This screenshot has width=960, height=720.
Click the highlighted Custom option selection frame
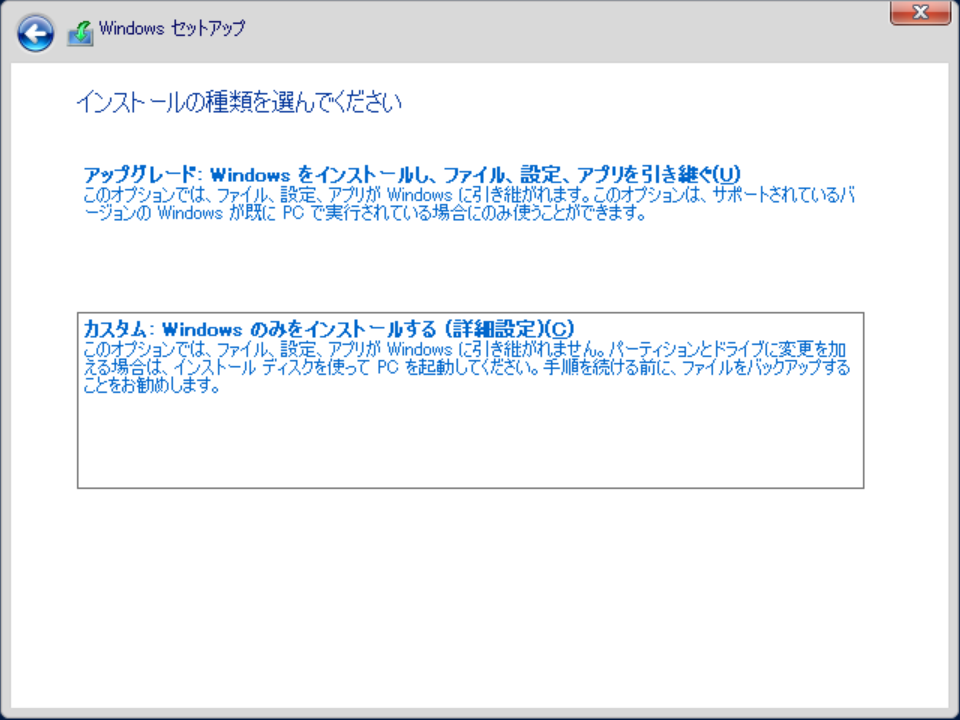point(470,395)
